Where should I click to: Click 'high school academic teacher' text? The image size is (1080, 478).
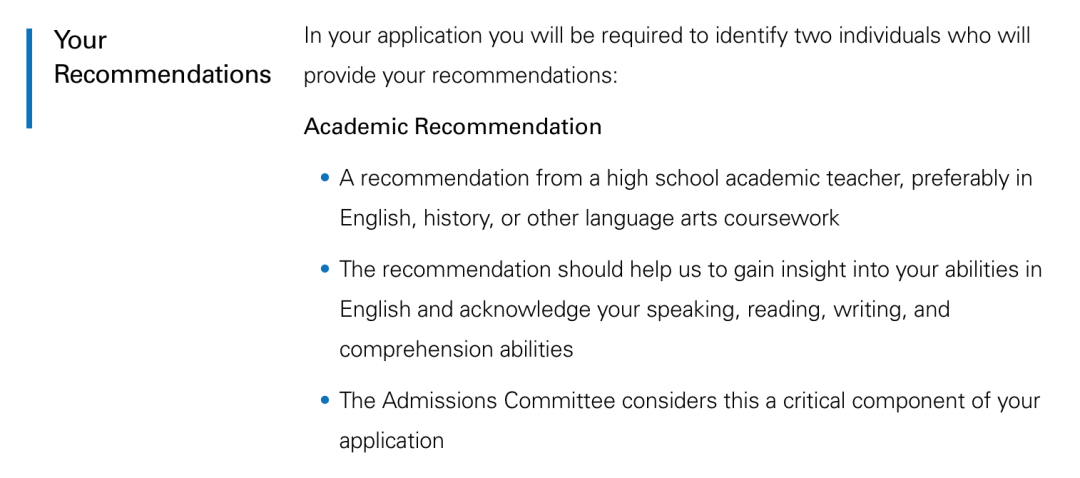(756, 178)
